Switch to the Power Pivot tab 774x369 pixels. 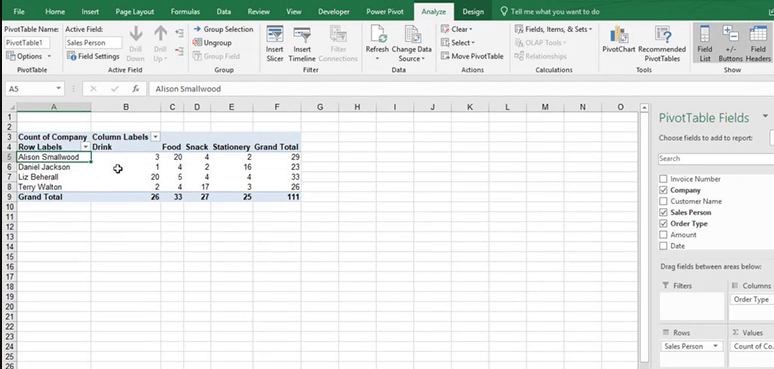coord(385,11)
